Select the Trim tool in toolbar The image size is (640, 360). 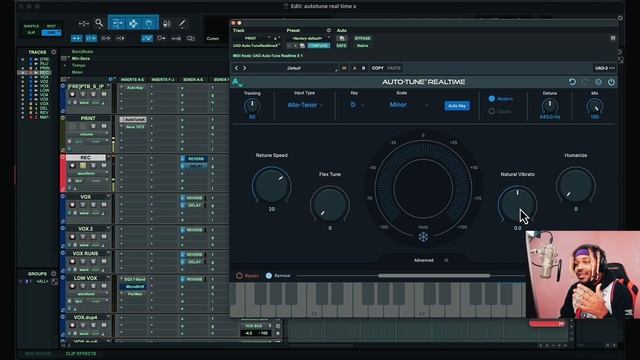pos(117,23)
